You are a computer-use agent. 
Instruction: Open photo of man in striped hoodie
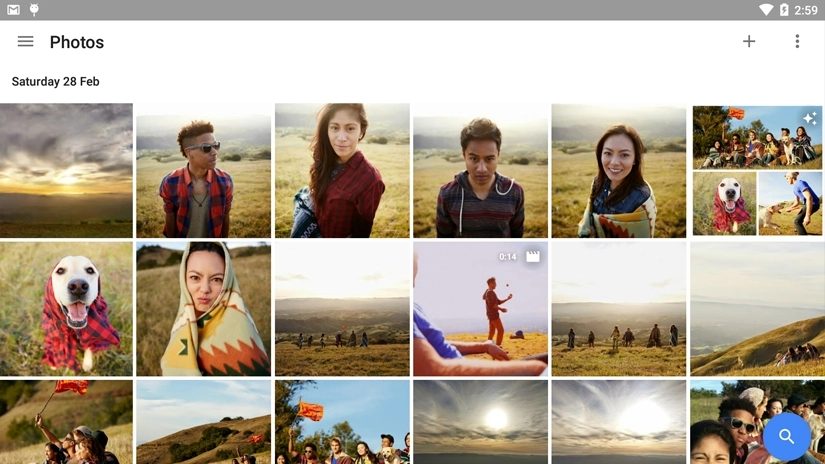[x=480, y=170]
